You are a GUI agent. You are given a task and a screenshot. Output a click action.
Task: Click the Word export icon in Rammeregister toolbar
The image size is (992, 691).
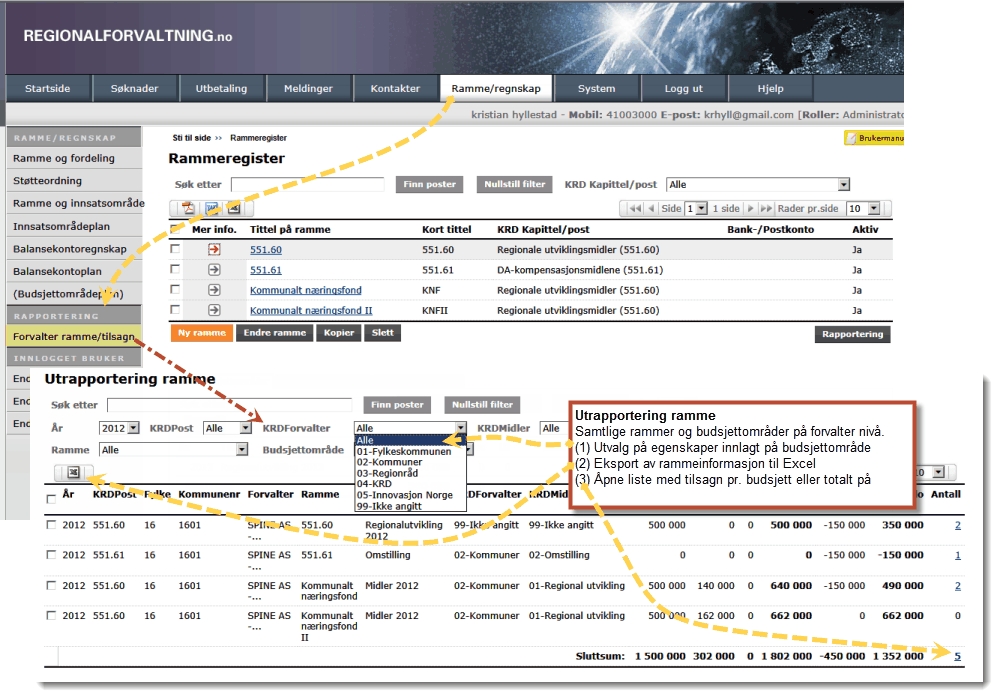(x=210, y=208)
